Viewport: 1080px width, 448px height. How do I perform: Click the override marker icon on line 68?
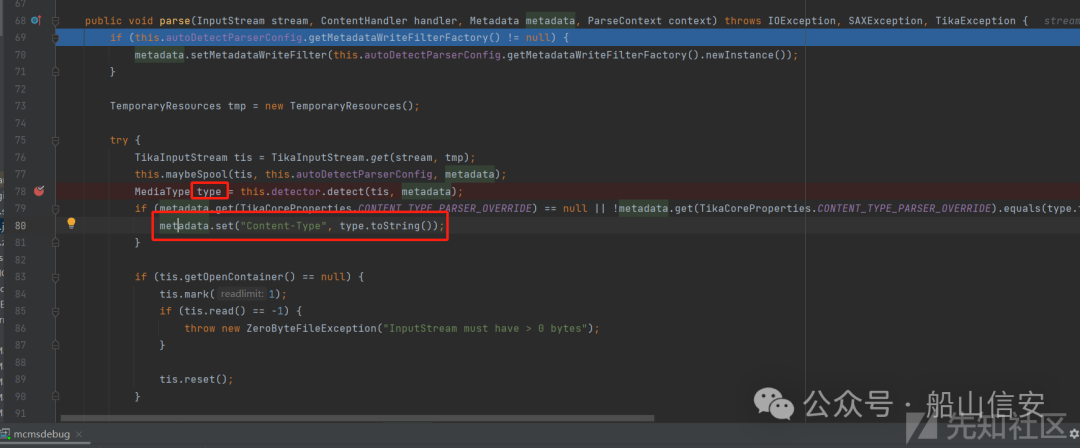(x=36, y=21)
